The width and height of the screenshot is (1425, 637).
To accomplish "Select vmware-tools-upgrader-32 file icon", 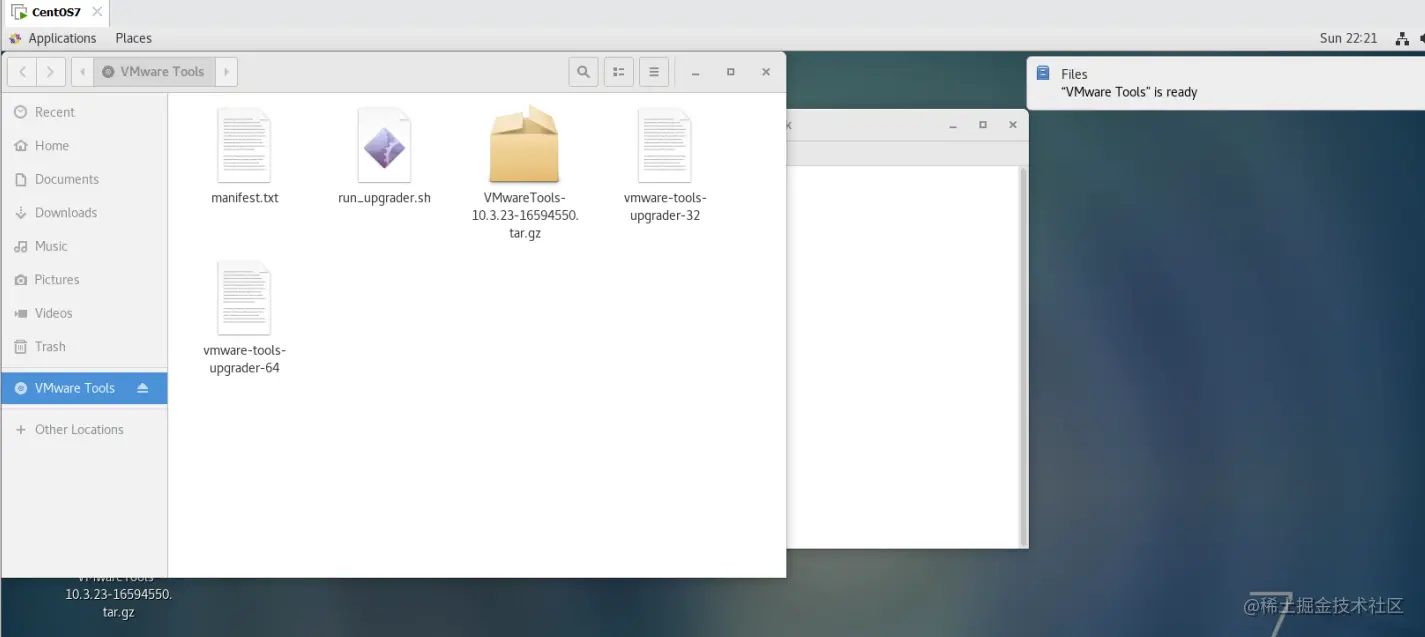I will coord(664,145).
